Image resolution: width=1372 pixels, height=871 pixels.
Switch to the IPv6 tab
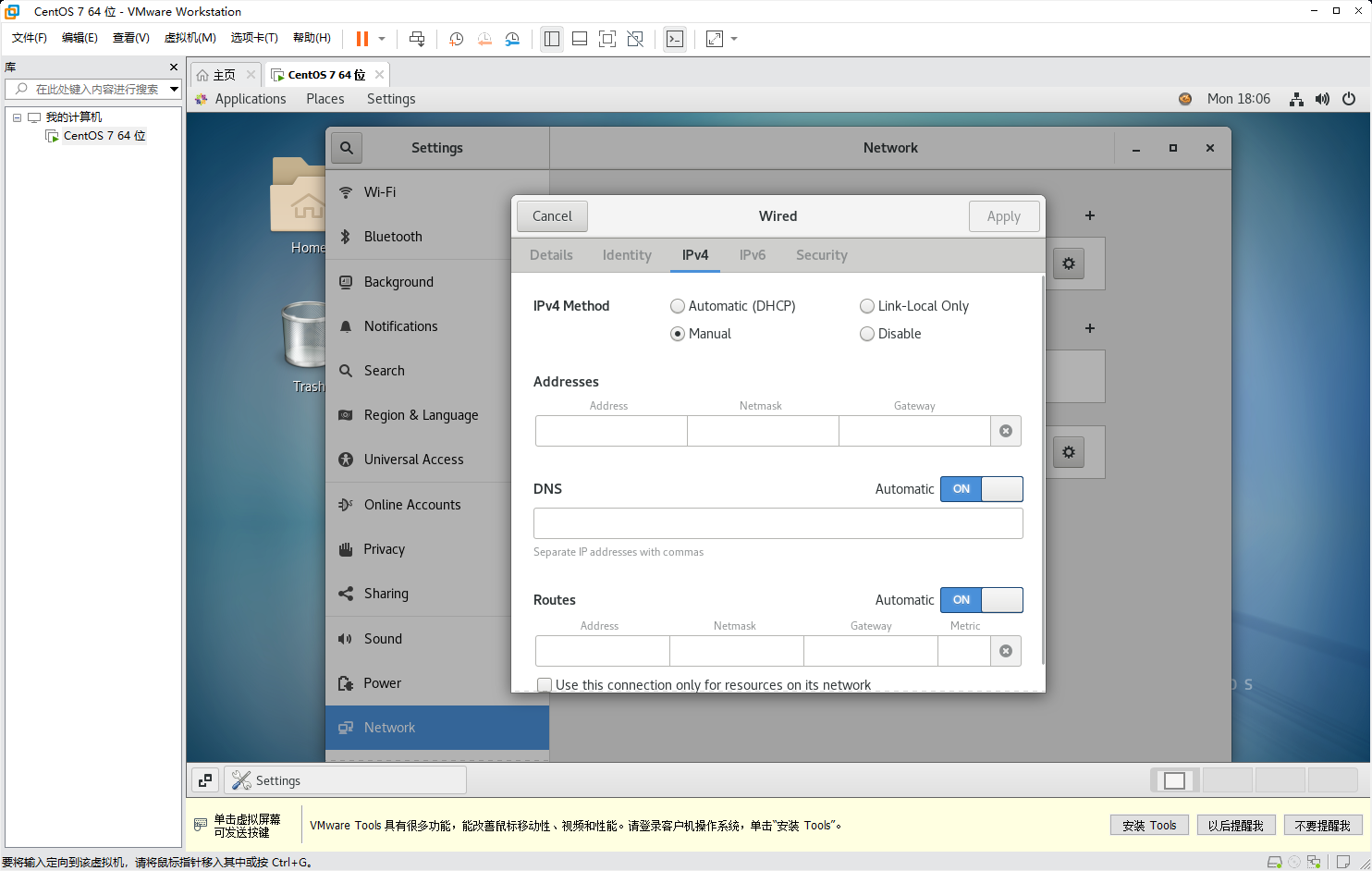753,255
